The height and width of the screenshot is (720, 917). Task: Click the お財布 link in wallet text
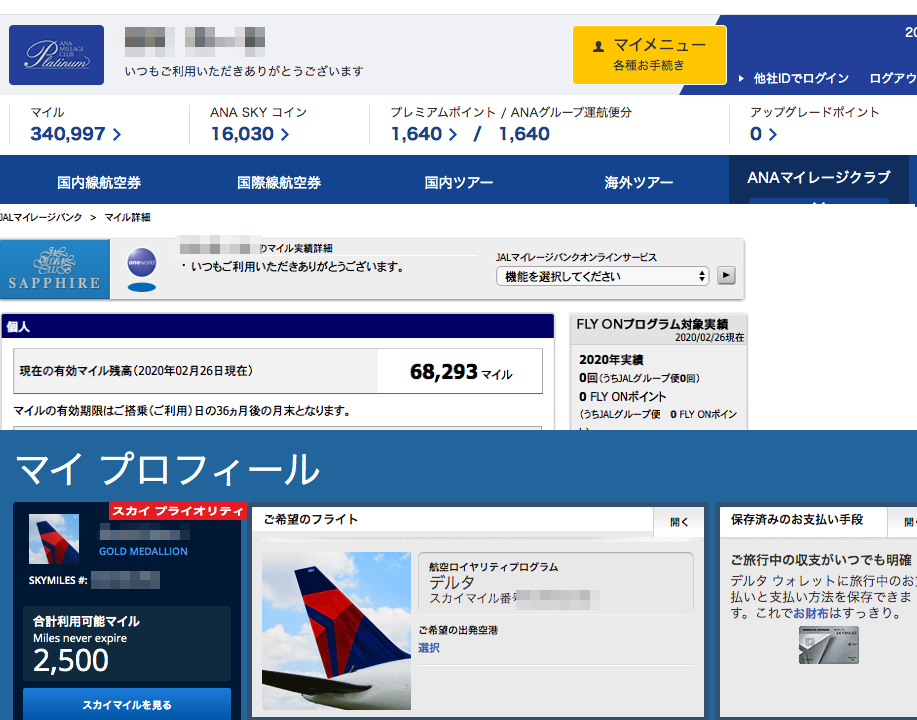pyautogui.click(x=811, y=613)
